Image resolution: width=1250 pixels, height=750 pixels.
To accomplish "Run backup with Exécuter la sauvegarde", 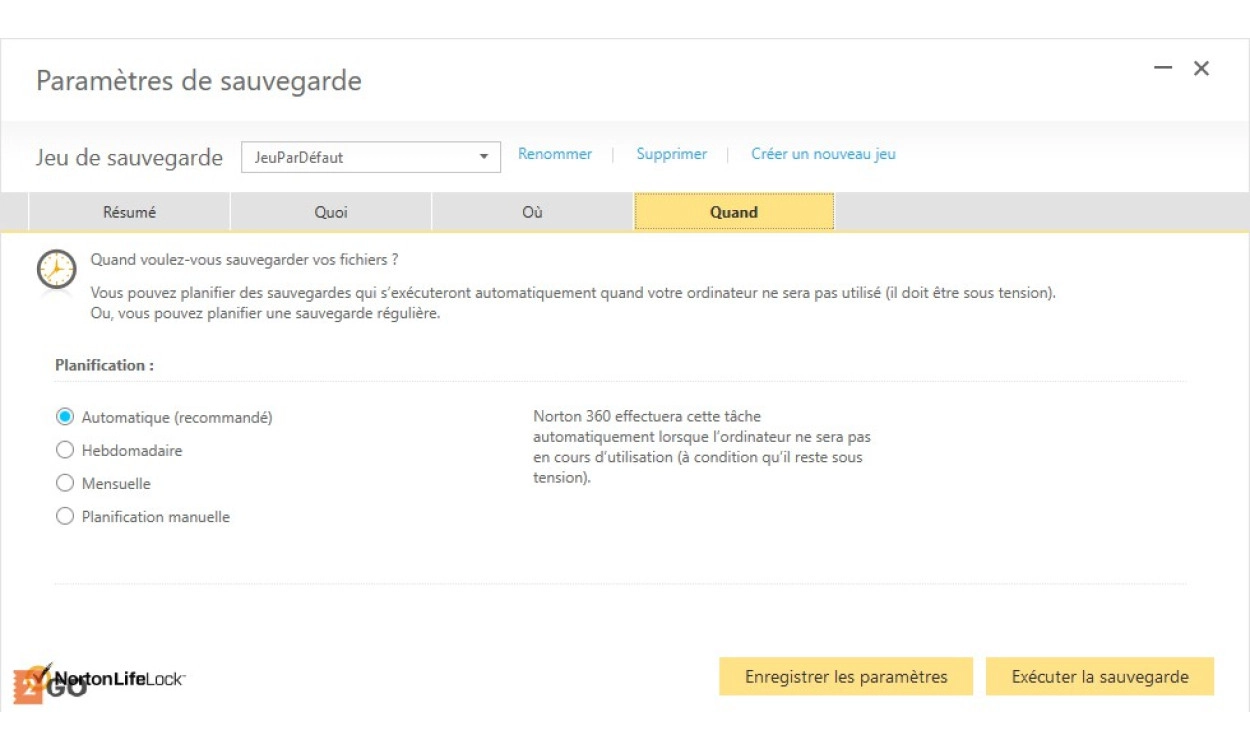I will point(1099,677).
